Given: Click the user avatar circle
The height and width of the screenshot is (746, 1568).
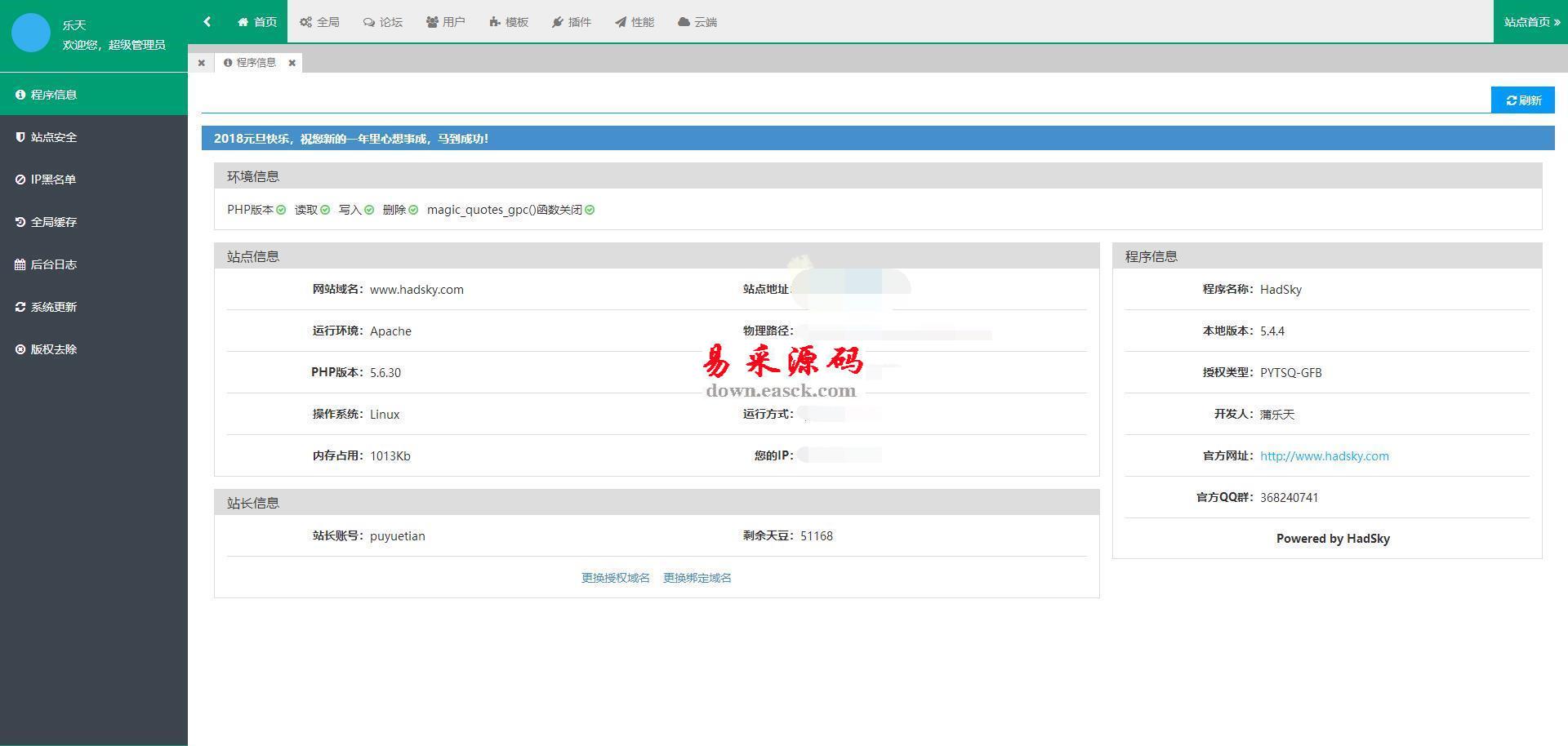Looking at the screenshot, I should coord(31,33).
